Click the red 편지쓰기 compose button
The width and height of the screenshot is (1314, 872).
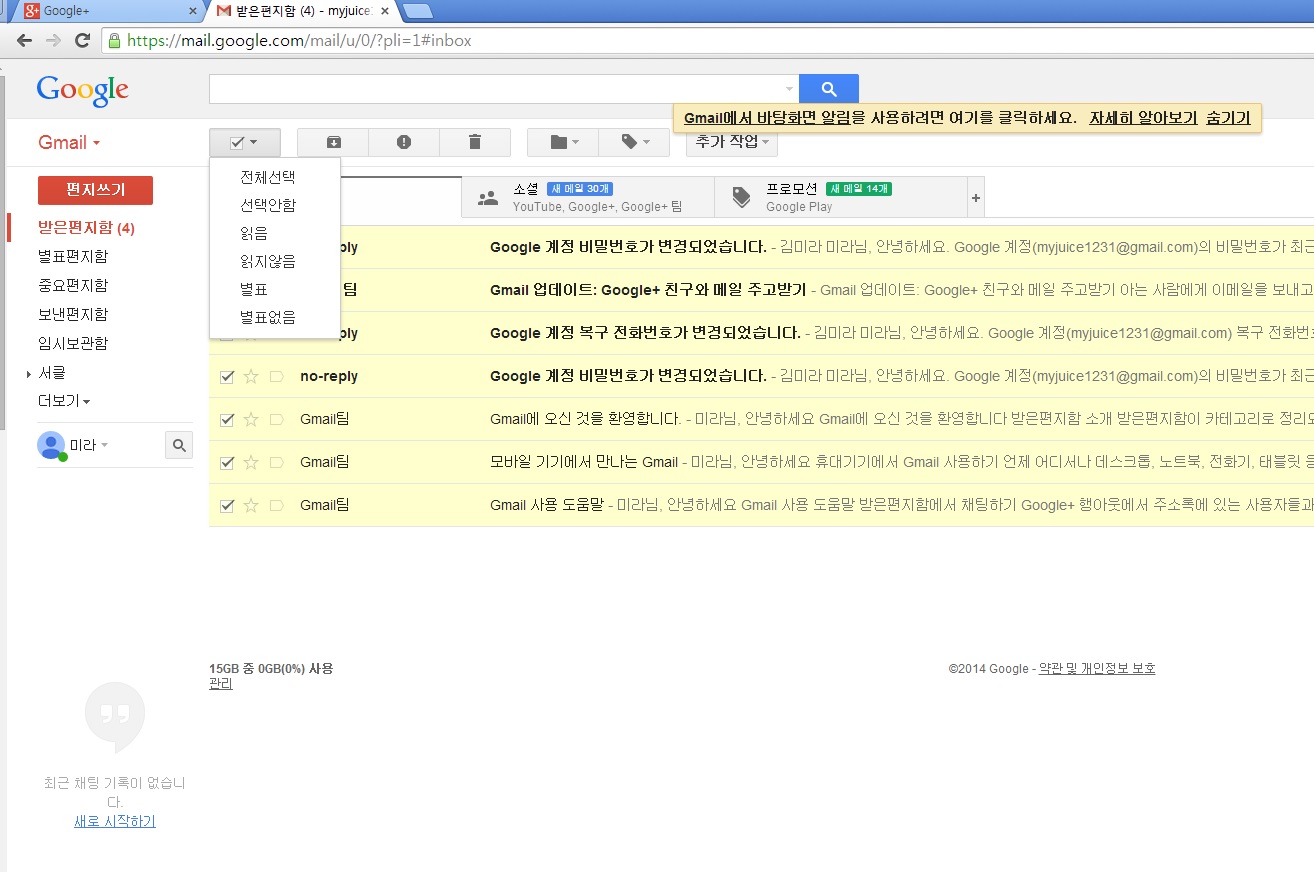[x=95, y=190]
